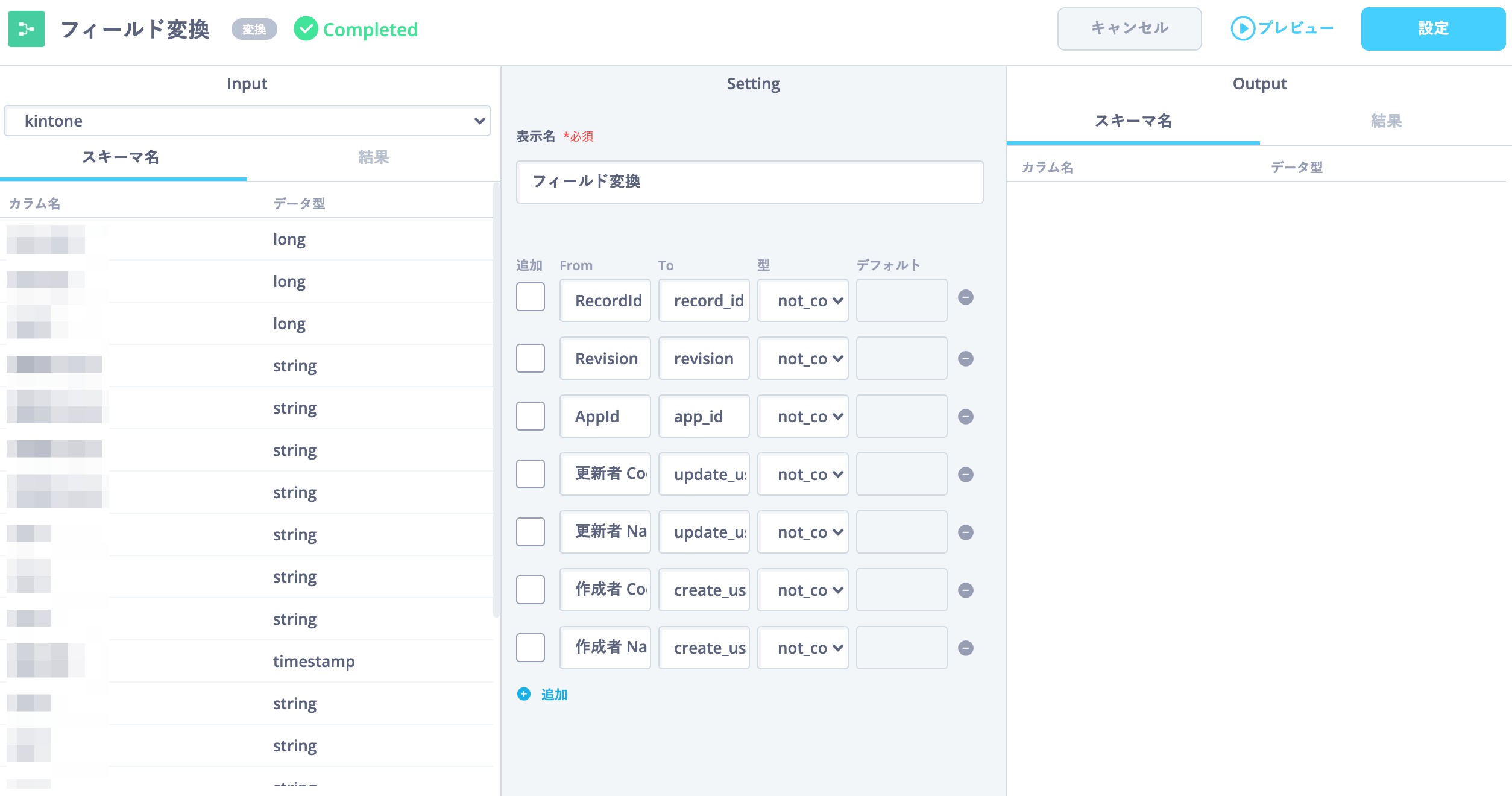The height and width of the screenshot is (796, 1512).
Task: Click the 設定 button
Action: point(1433,28)
